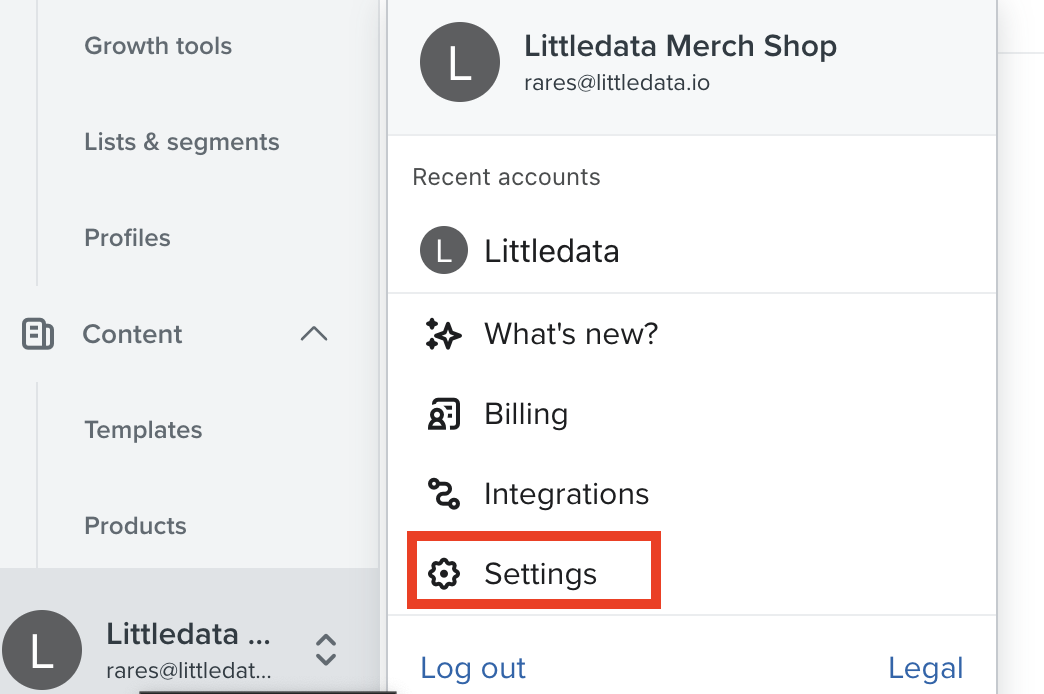
Task: Open Products under Content
Action: [135, 526]
